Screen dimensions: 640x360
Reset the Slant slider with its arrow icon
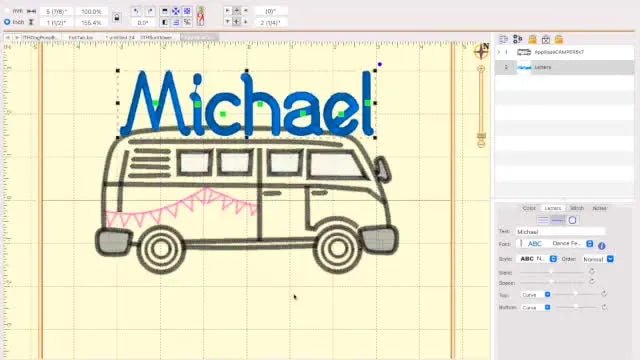click(592, 271)
